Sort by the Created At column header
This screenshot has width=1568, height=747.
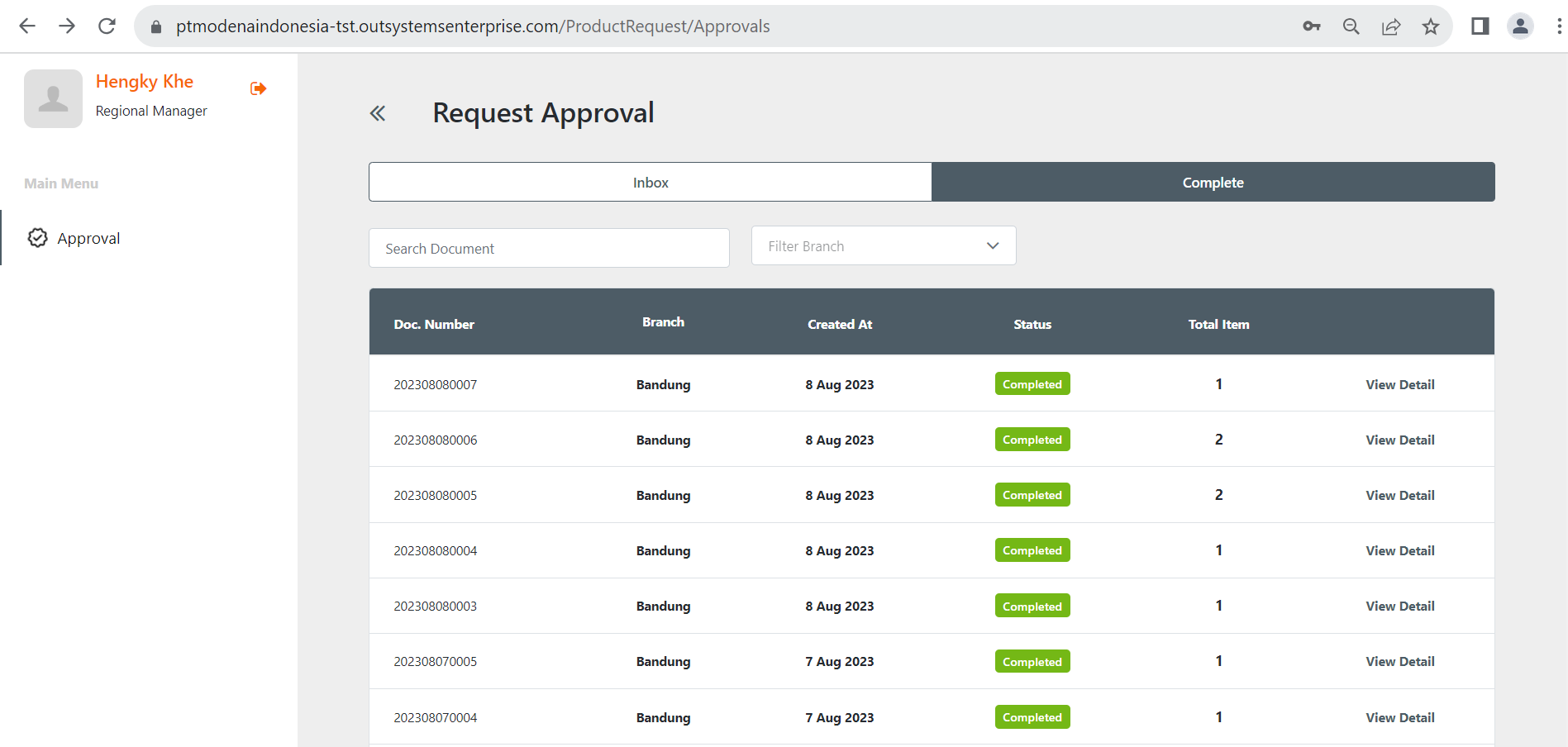839,325
